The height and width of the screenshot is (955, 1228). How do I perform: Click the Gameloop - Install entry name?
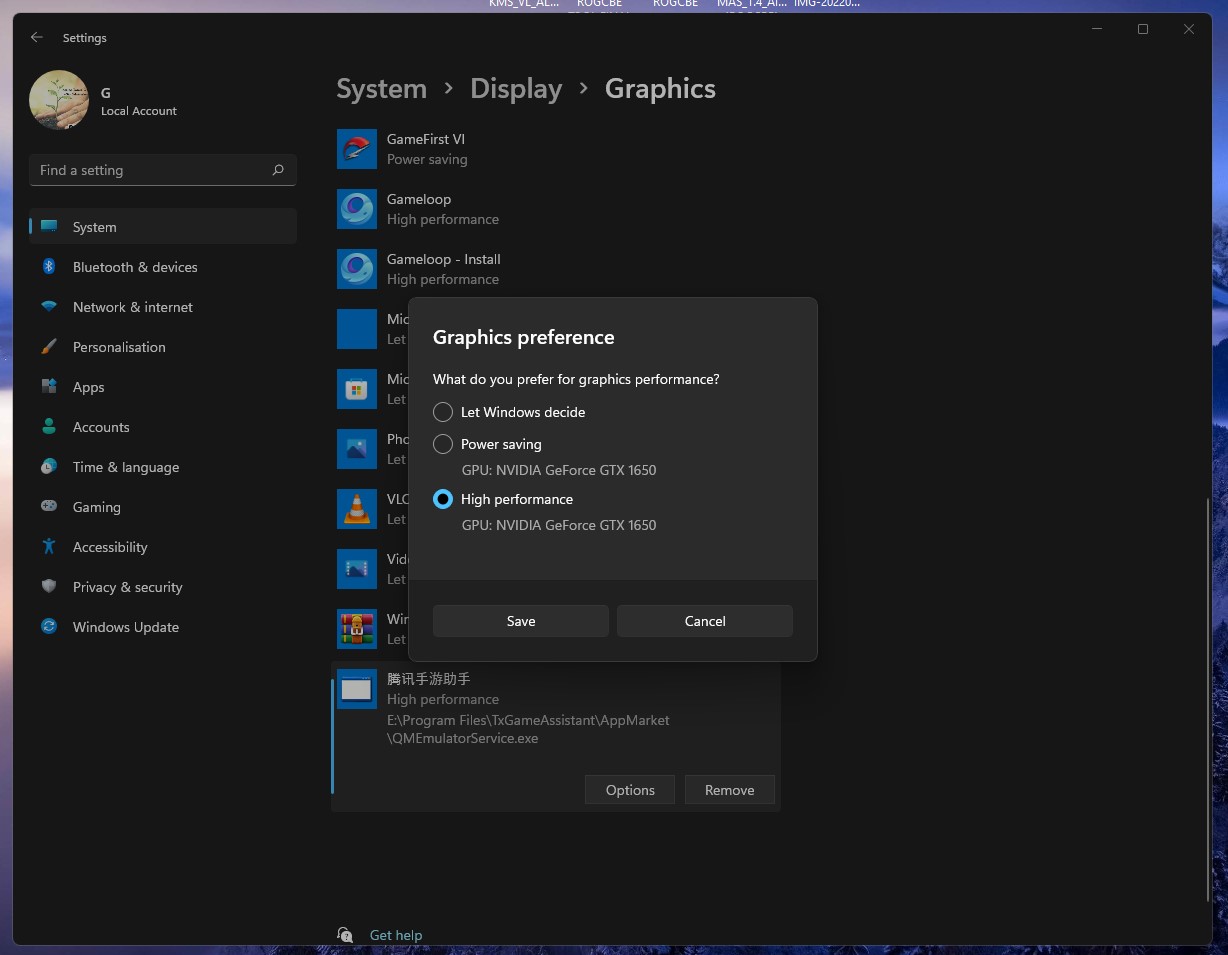(x=444, y=259)
